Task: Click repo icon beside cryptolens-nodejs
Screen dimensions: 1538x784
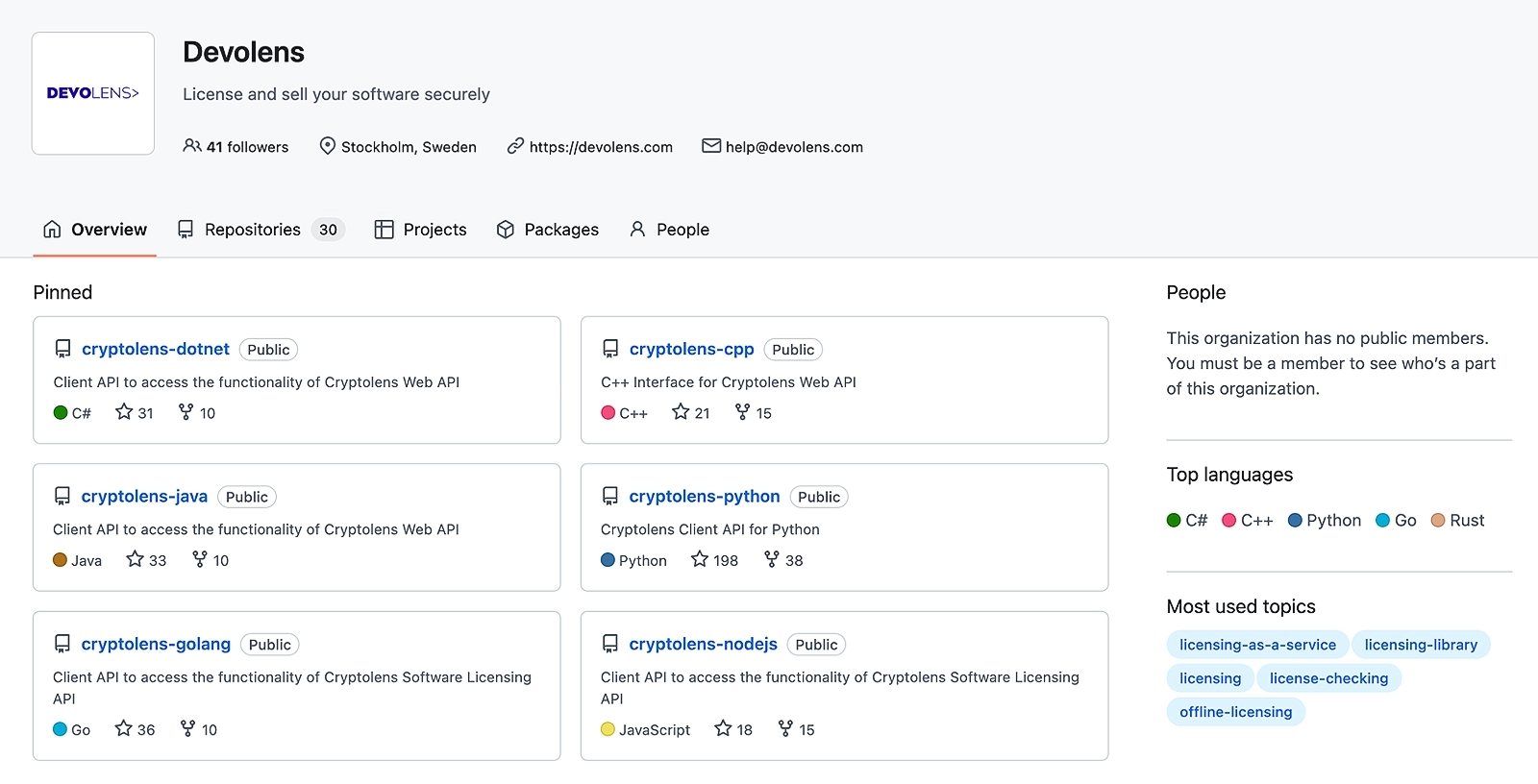Action: (x=610, y=644)
